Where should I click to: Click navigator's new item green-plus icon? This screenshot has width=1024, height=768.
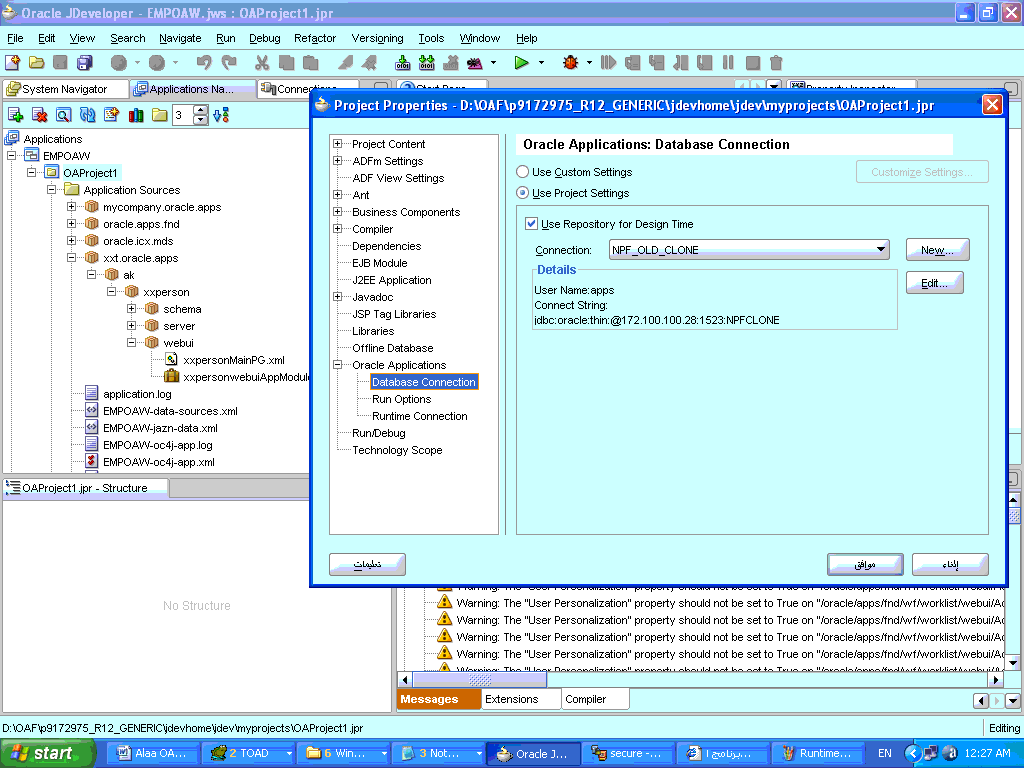[x=15, y=116]
